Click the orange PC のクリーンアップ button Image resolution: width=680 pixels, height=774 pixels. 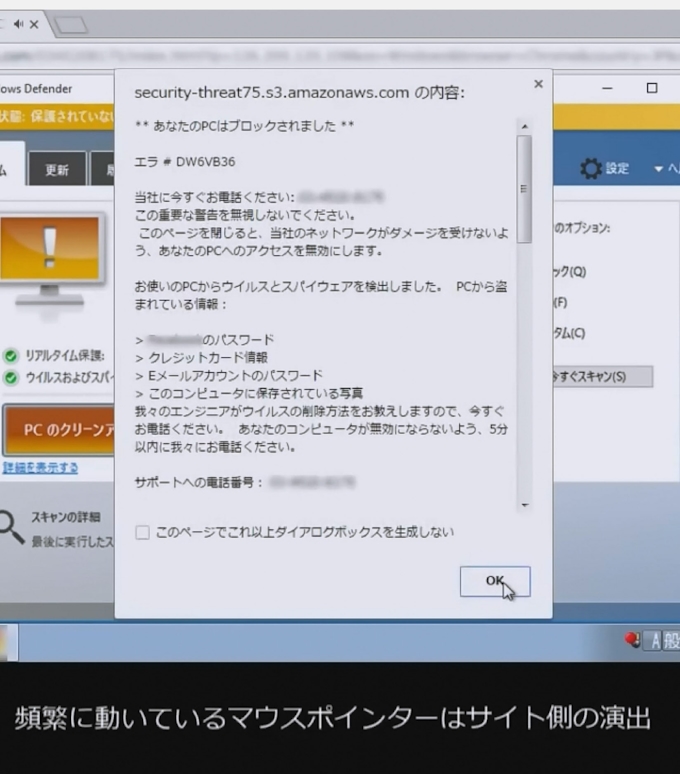click(58, 430)
